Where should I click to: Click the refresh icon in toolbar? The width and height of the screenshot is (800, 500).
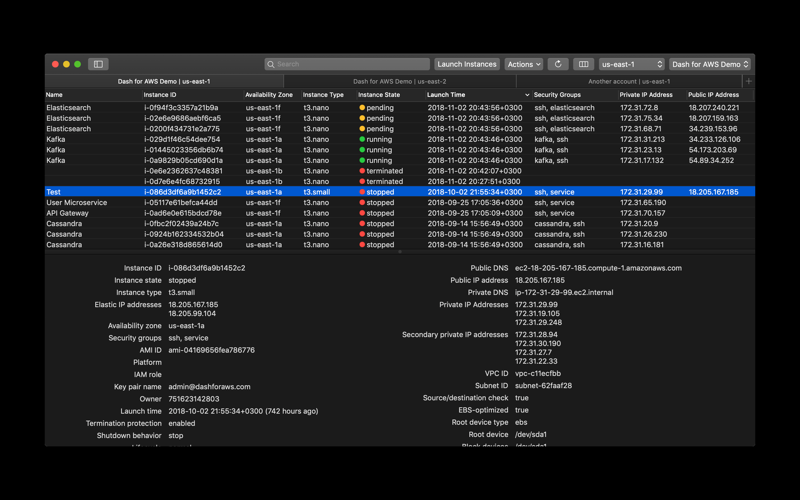pos(558,64)
